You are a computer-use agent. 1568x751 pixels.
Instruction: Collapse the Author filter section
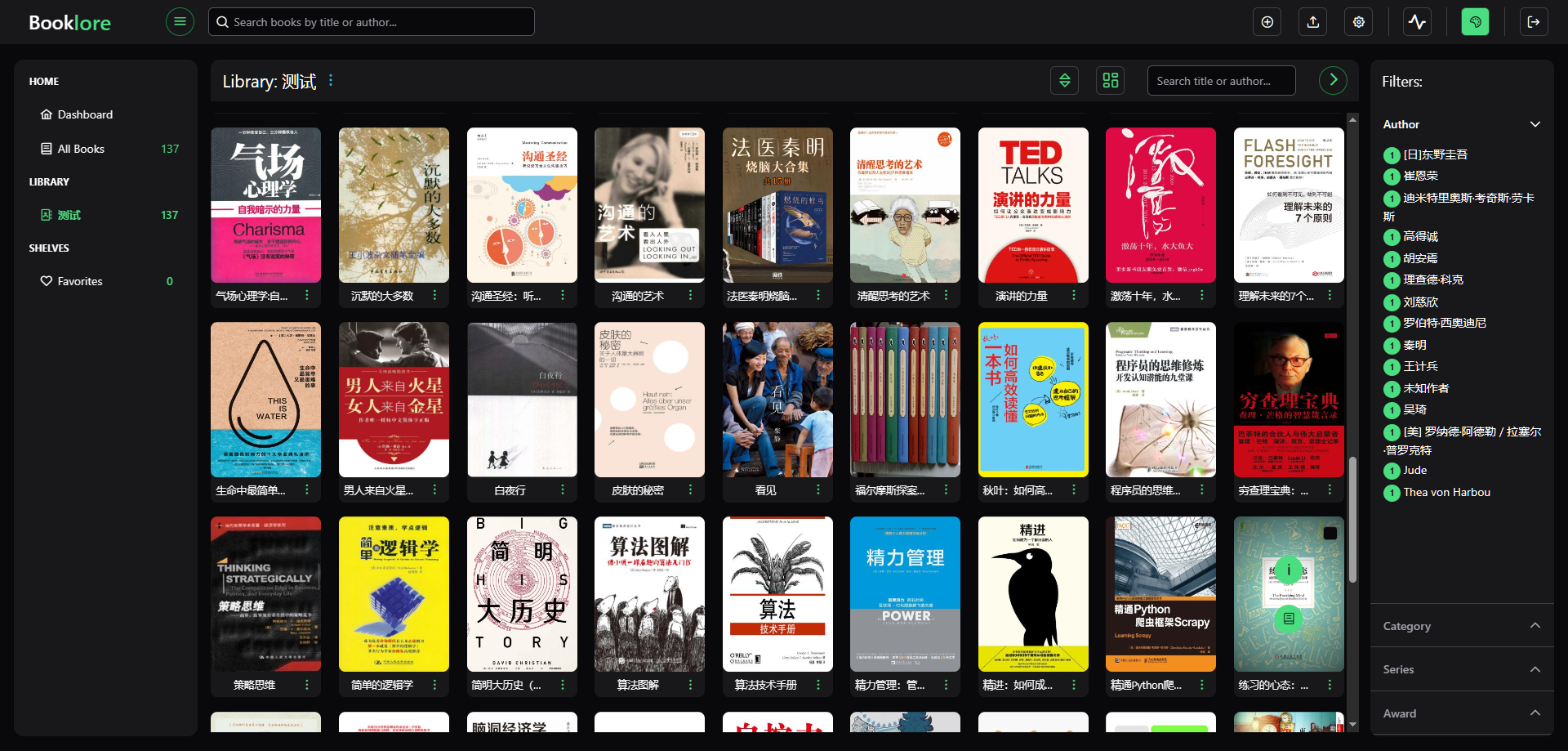pos(1536,124)
